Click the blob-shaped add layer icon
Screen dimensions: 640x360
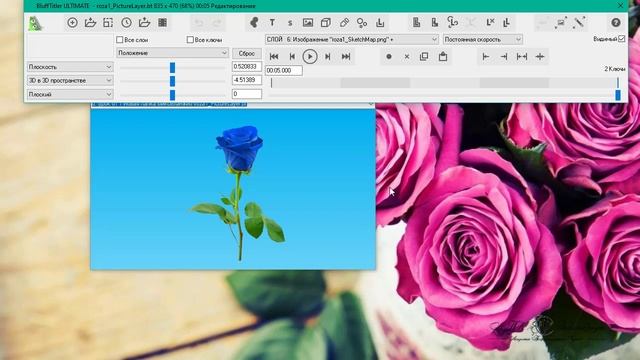click(254, 22)
